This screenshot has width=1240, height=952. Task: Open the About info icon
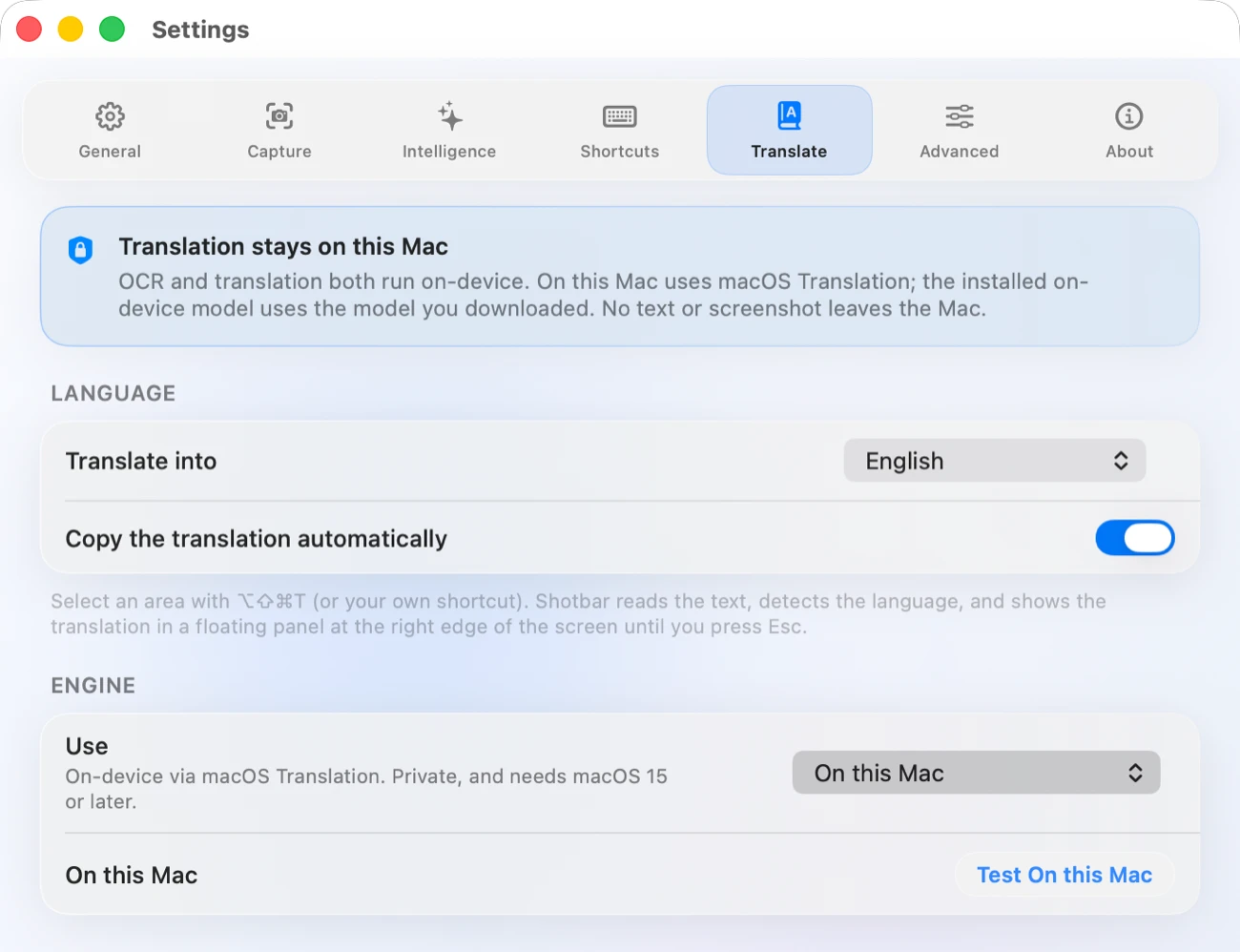click(x=1129, y=116)
